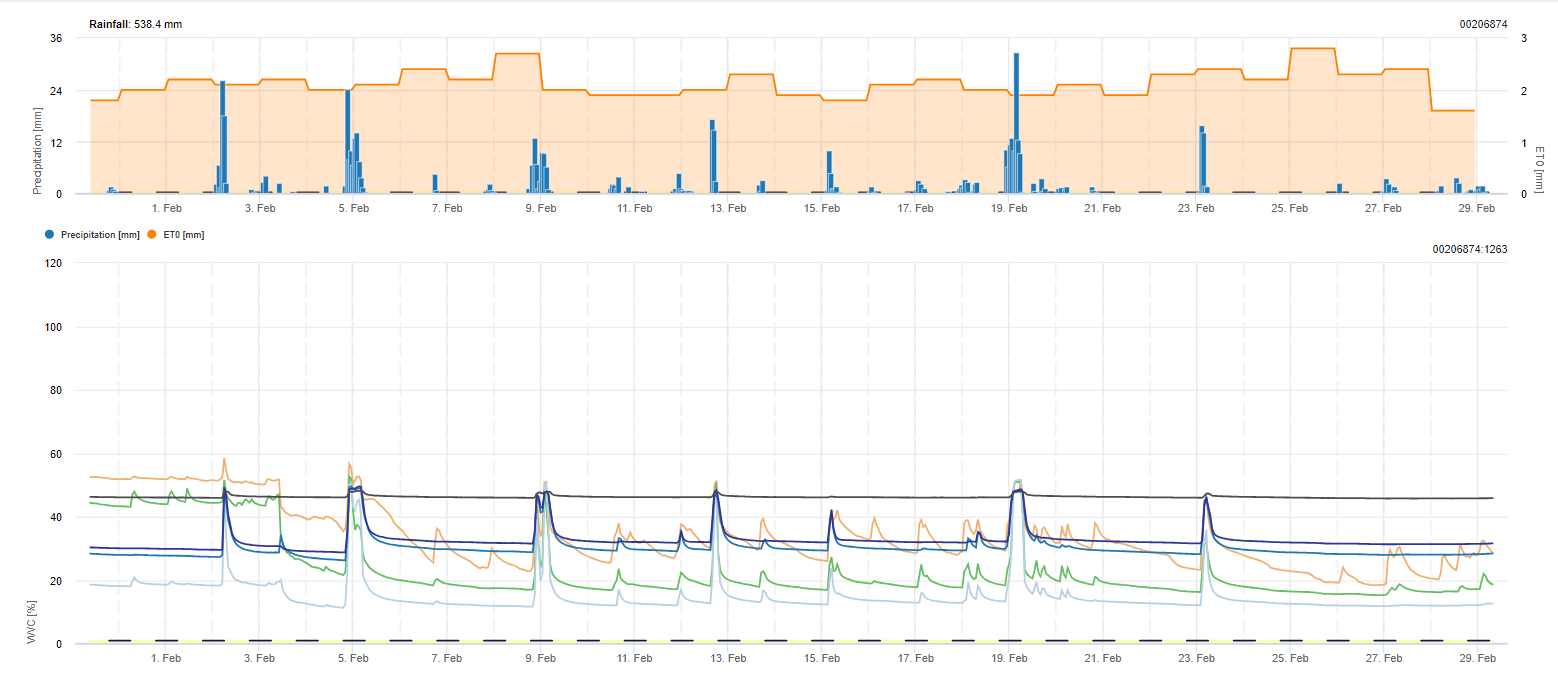1558x676 pixels.
Task: Click the 29. Feb label on the lower chart axis
Action: pos(1477,658)
